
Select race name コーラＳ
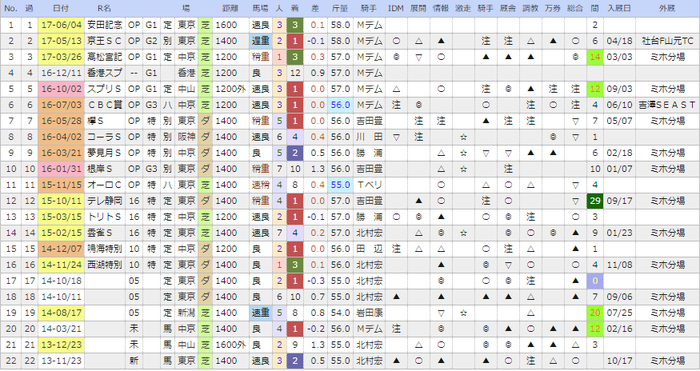[105, 137]
